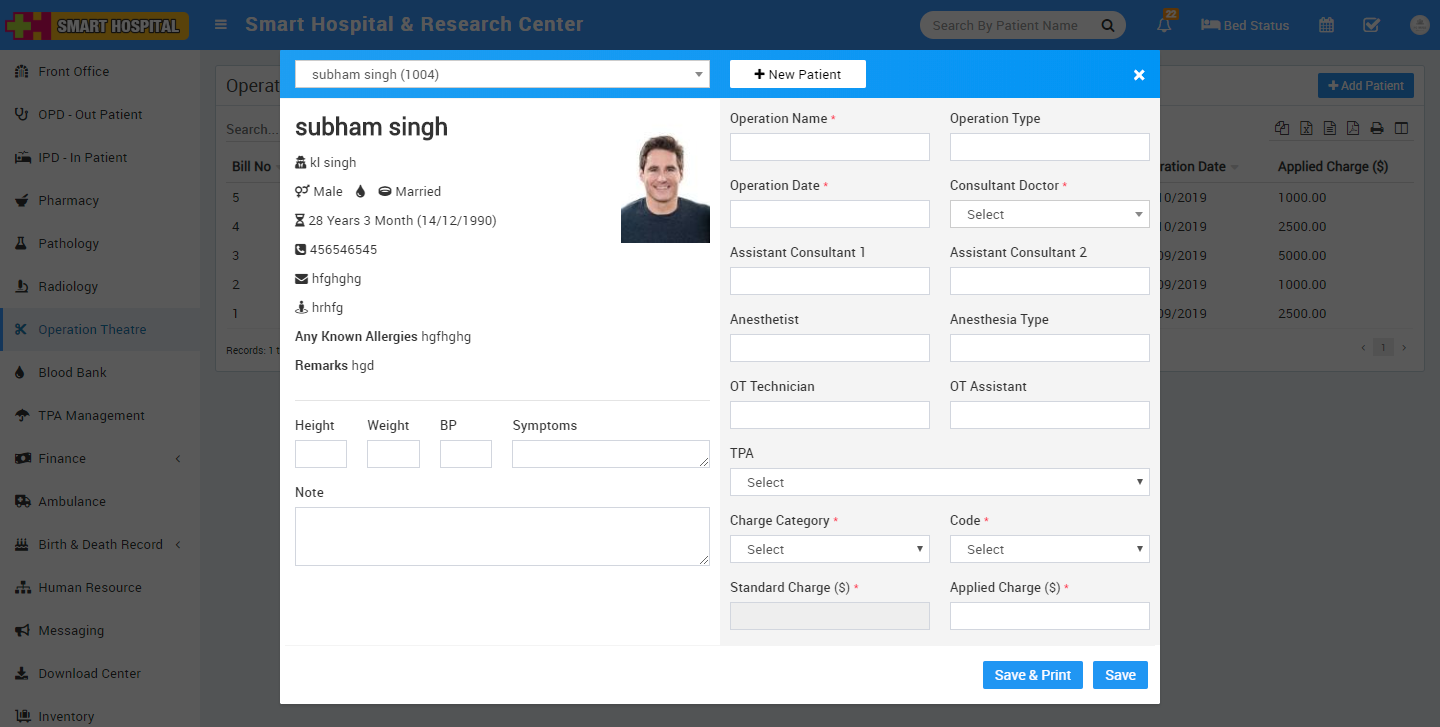Open the TPA select dropdown
1440x727 pixels.
coord(939,482)
